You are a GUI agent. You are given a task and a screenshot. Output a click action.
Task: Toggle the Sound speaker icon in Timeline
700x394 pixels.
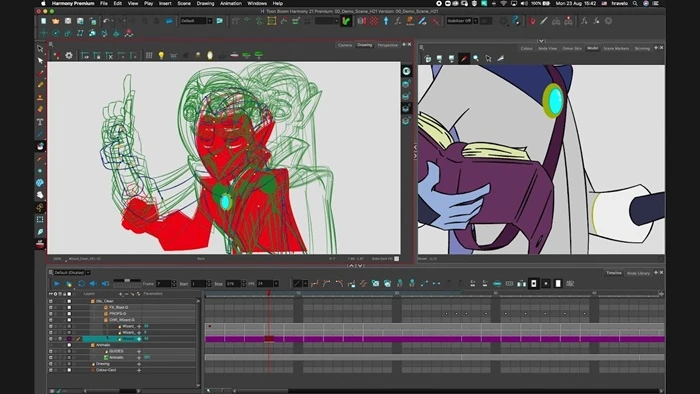(x=93, y=283)
